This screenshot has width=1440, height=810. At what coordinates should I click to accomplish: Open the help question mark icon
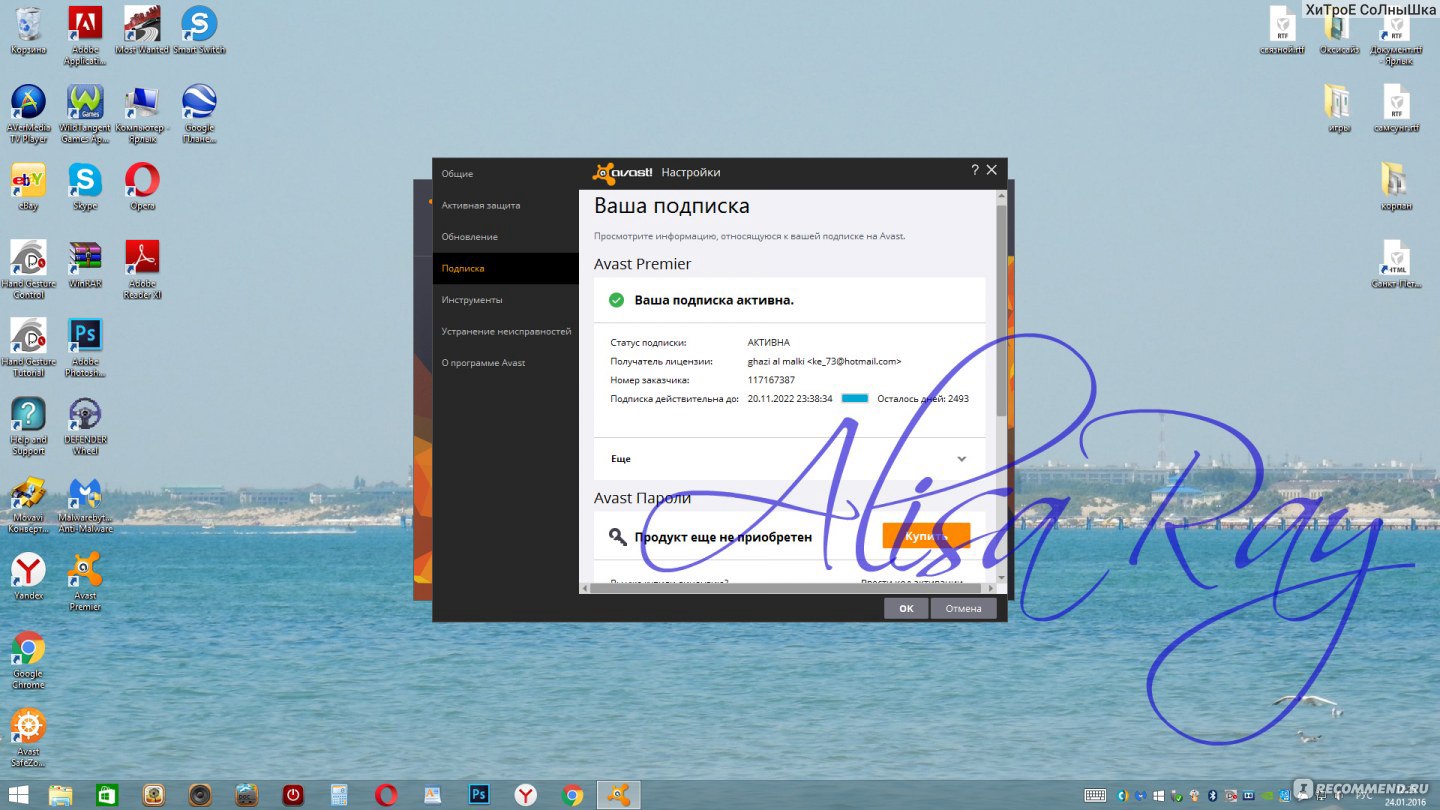(975, 170)
